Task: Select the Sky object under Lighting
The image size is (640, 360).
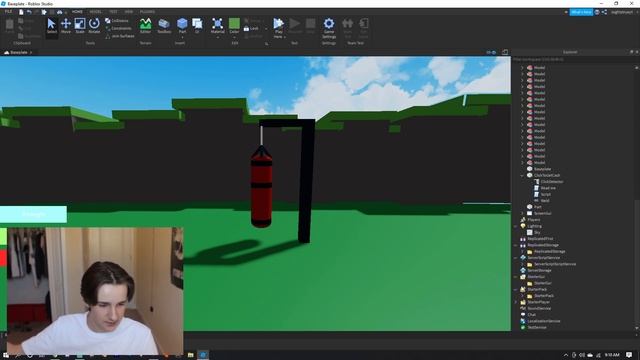Action: tap(537, 232)
